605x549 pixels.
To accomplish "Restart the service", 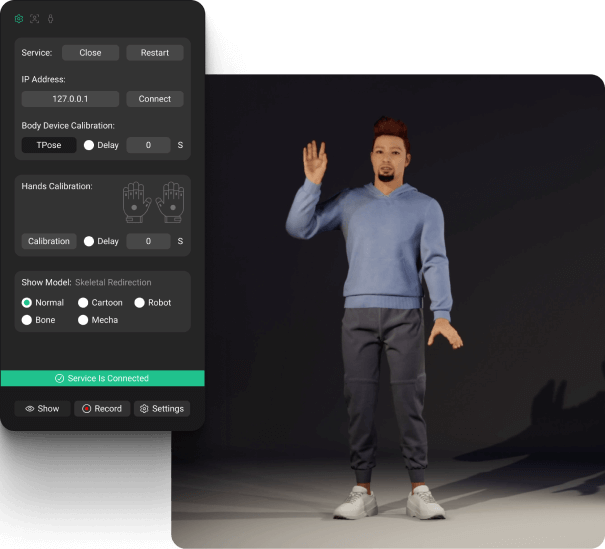I will click(155, 53).
